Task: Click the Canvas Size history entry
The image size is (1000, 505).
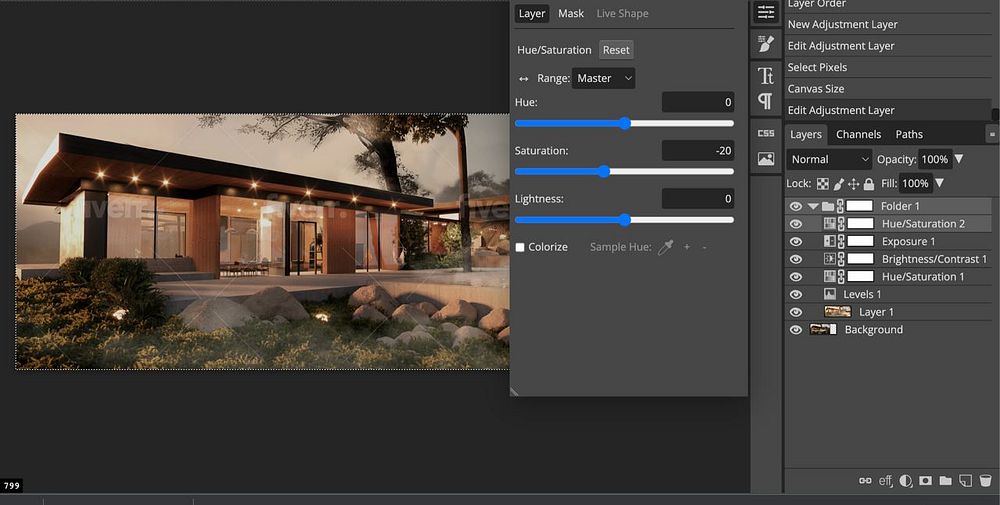Action: pos(816,89)
